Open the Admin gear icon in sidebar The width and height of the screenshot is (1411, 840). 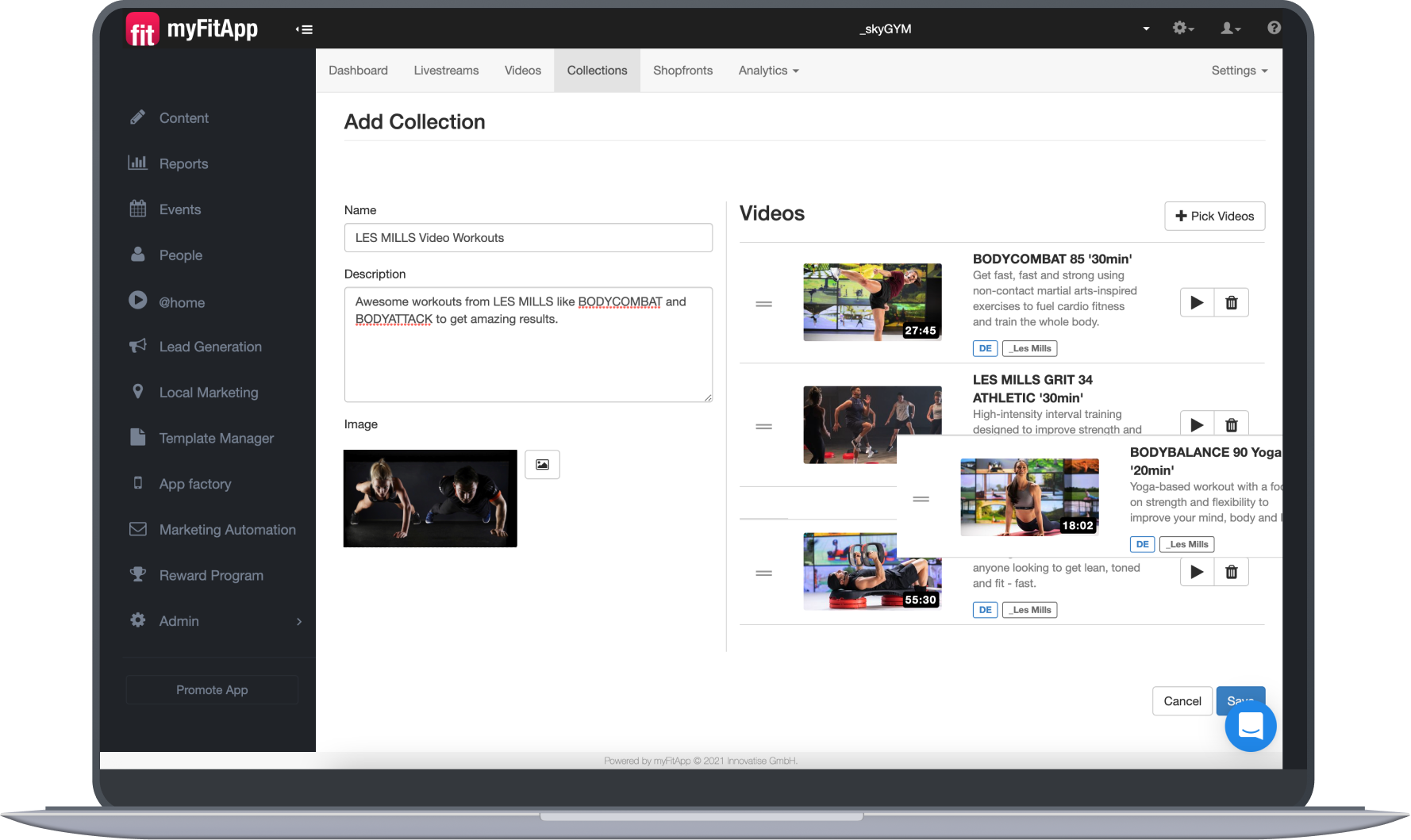(x=138, y=620)
